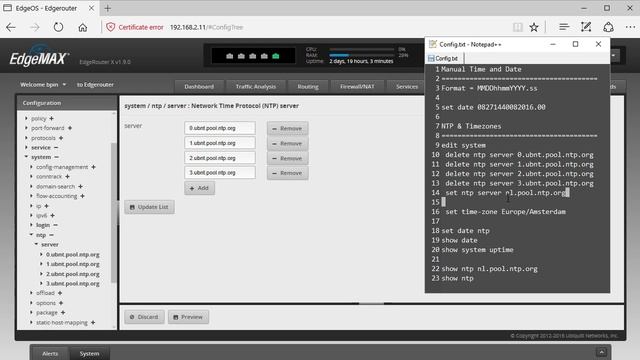This screenshot has height=360, width=640.
Task: Open the browser Hub icon
Action: coord(564,27)
